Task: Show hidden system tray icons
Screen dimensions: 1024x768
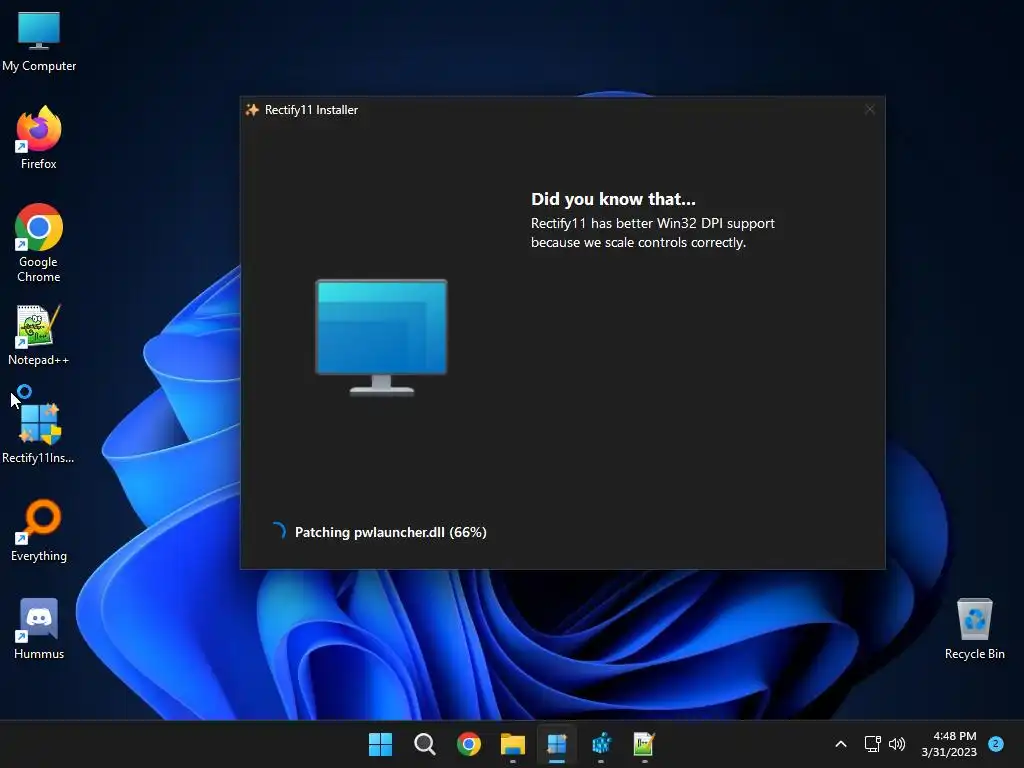Action: pyautogui.click(x=841, y=744)
